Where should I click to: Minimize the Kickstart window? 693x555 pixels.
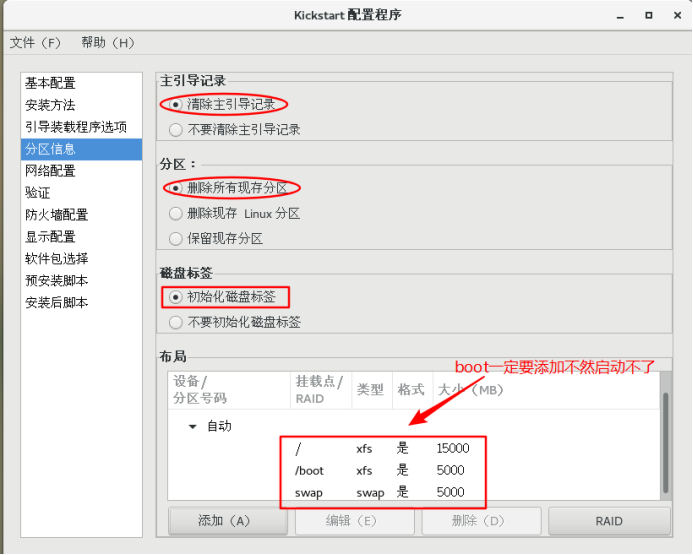[x=620, y=15]
